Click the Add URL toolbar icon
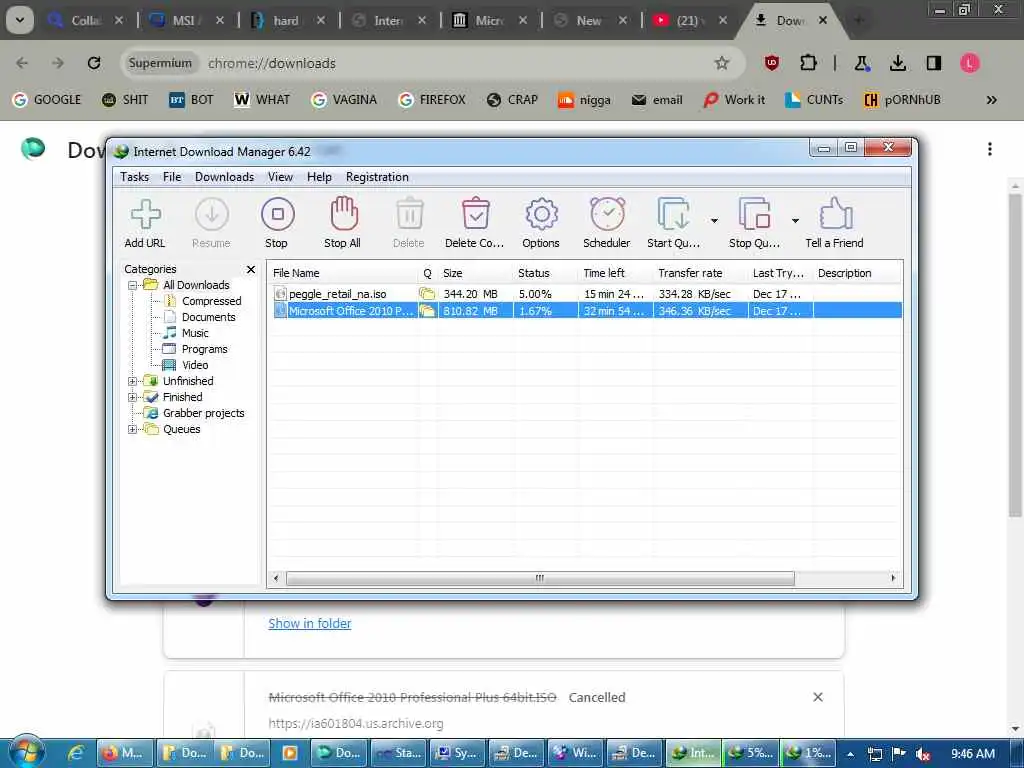 (145, 214)
